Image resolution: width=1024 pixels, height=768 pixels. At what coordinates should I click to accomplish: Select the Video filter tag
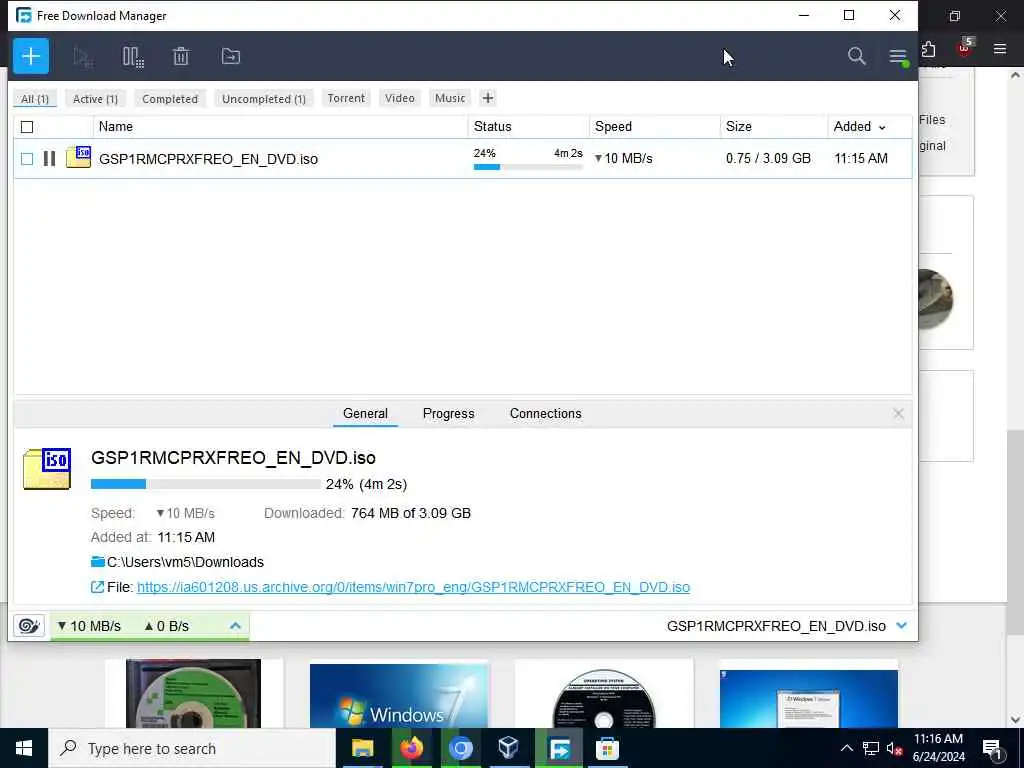click(x=400, y=98)
